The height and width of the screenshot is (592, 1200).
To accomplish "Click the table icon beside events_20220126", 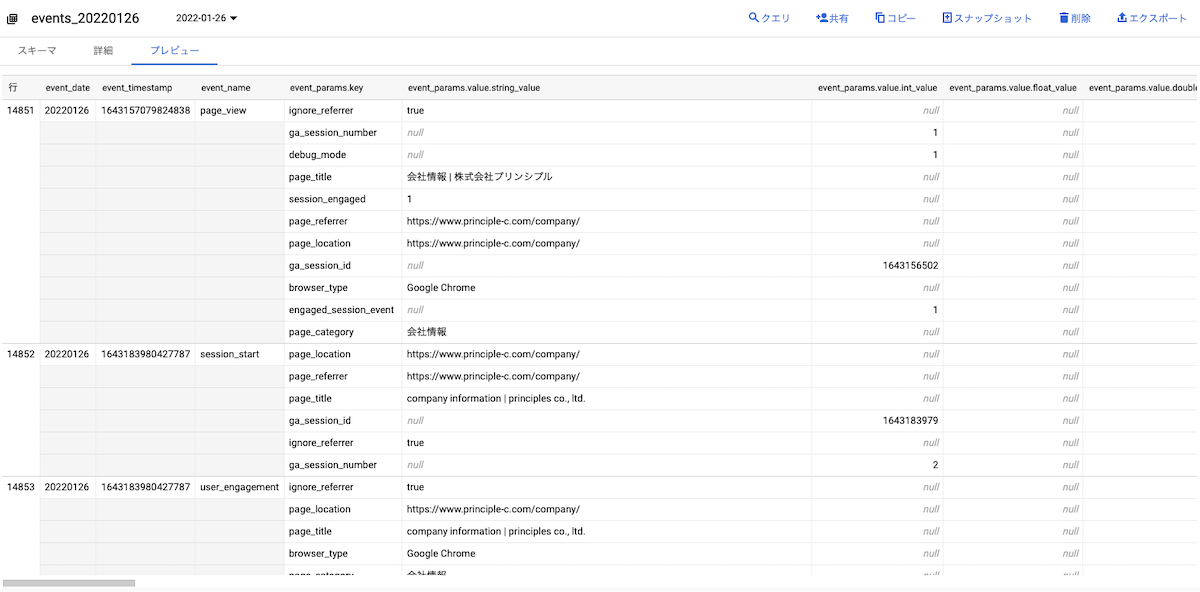I will point(13,18).
